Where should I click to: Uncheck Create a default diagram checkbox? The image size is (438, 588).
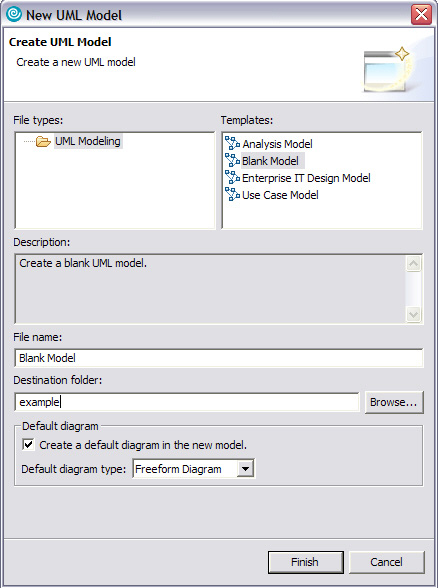(28, 445)
